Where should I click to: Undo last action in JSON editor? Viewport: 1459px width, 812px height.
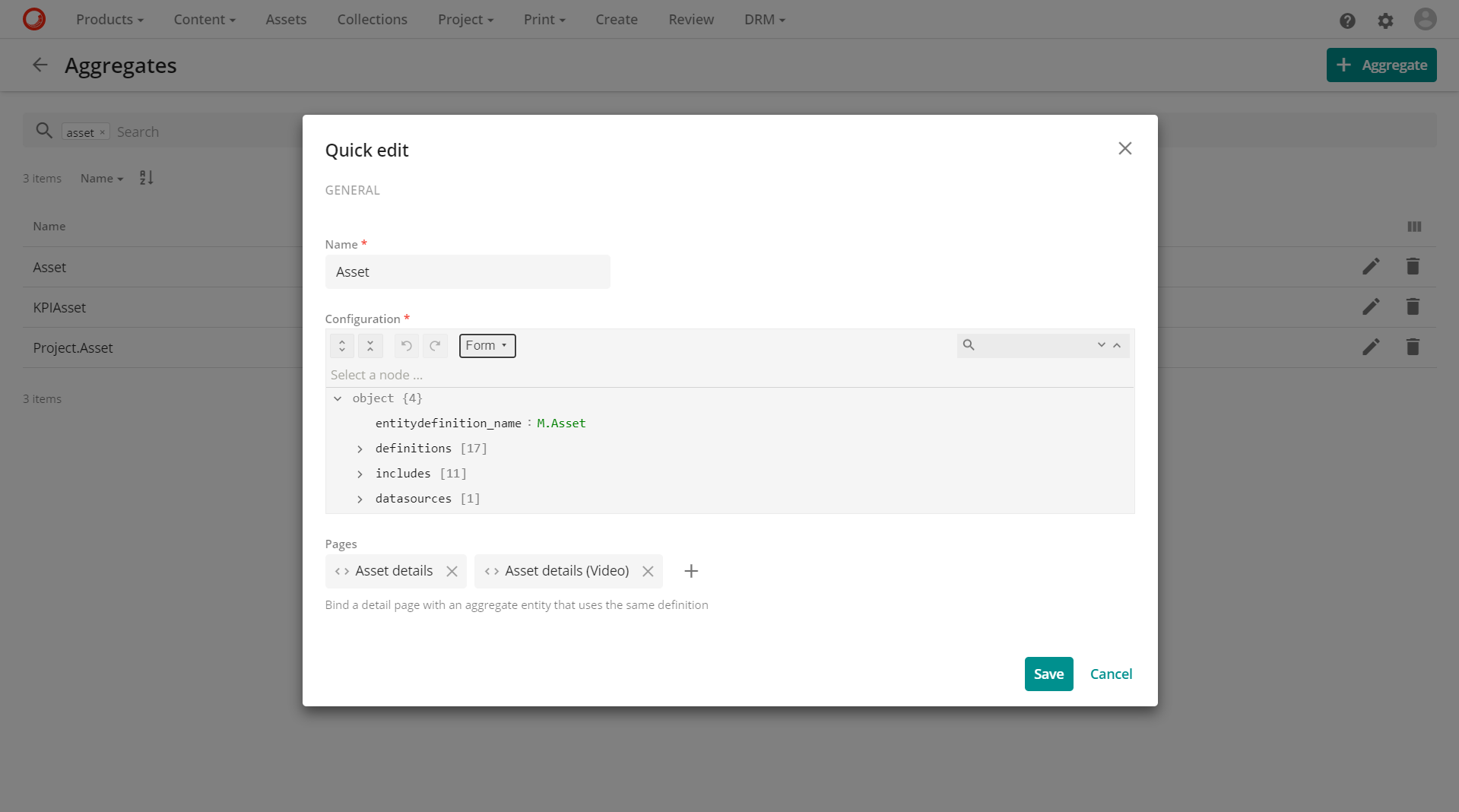[x=407, y=346]
